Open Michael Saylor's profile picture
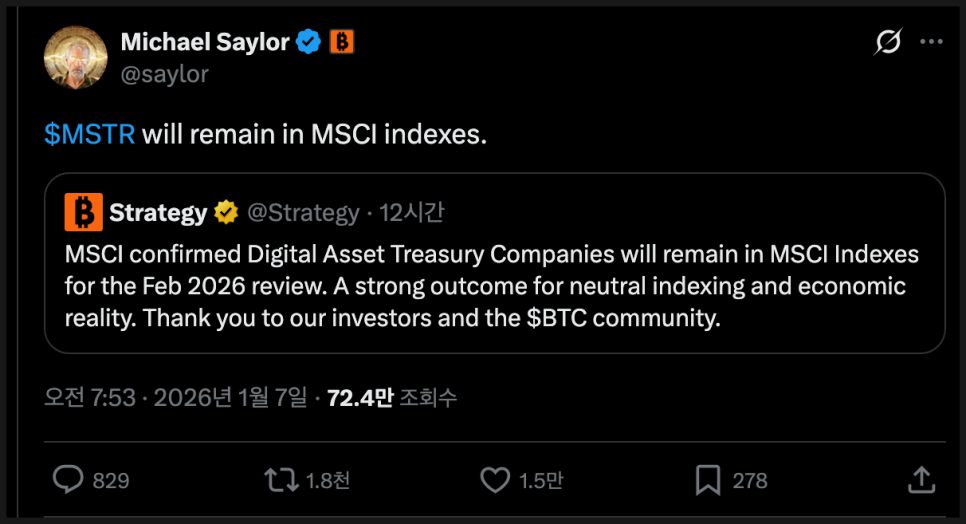The image size is (966, 524). [x=76, y=56]
